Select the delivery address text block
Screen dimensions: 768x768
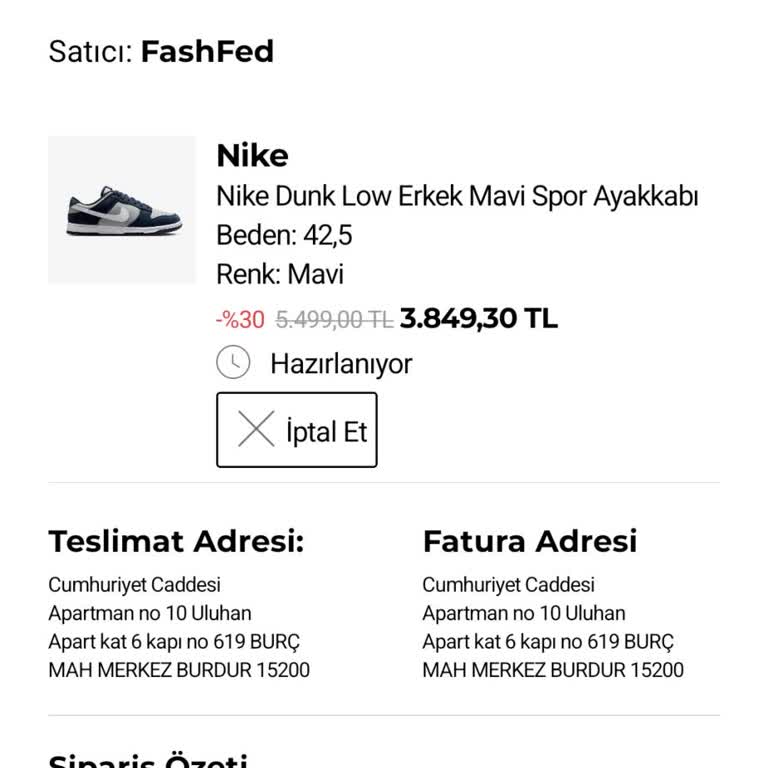[x=179, y=627]
